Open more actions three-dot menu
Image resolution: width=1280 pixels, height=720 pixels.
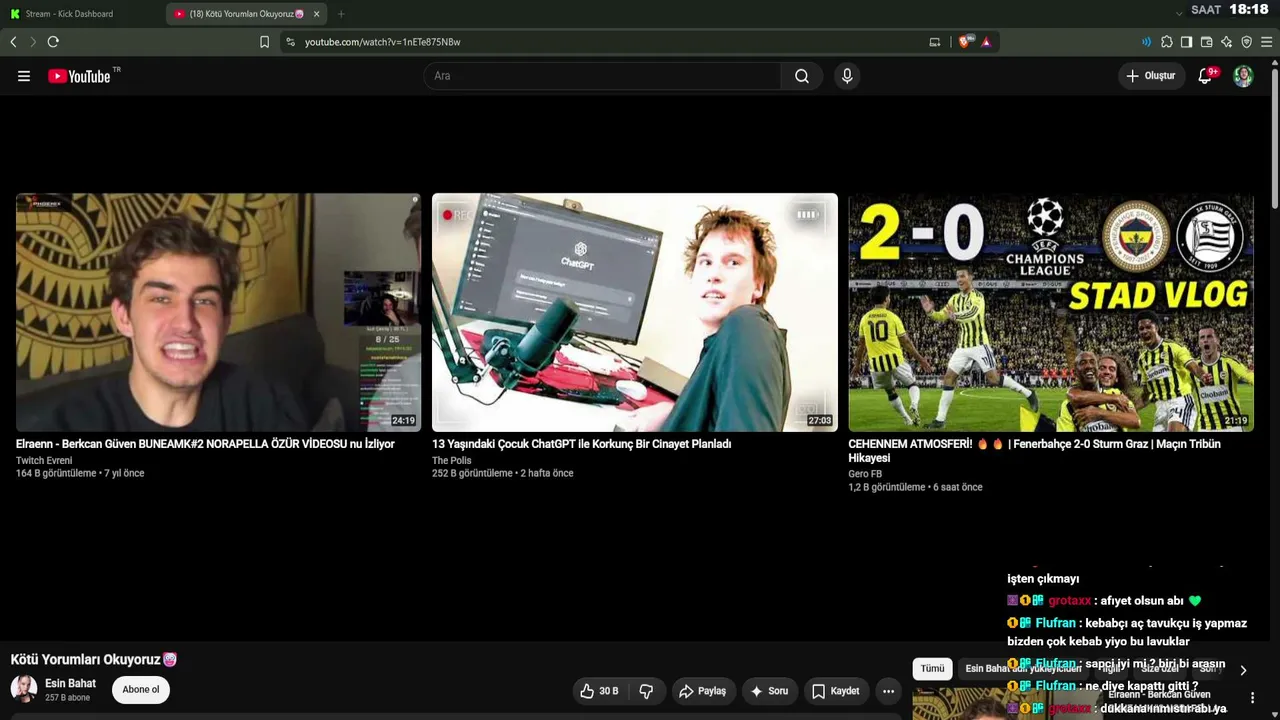[888, 691]
